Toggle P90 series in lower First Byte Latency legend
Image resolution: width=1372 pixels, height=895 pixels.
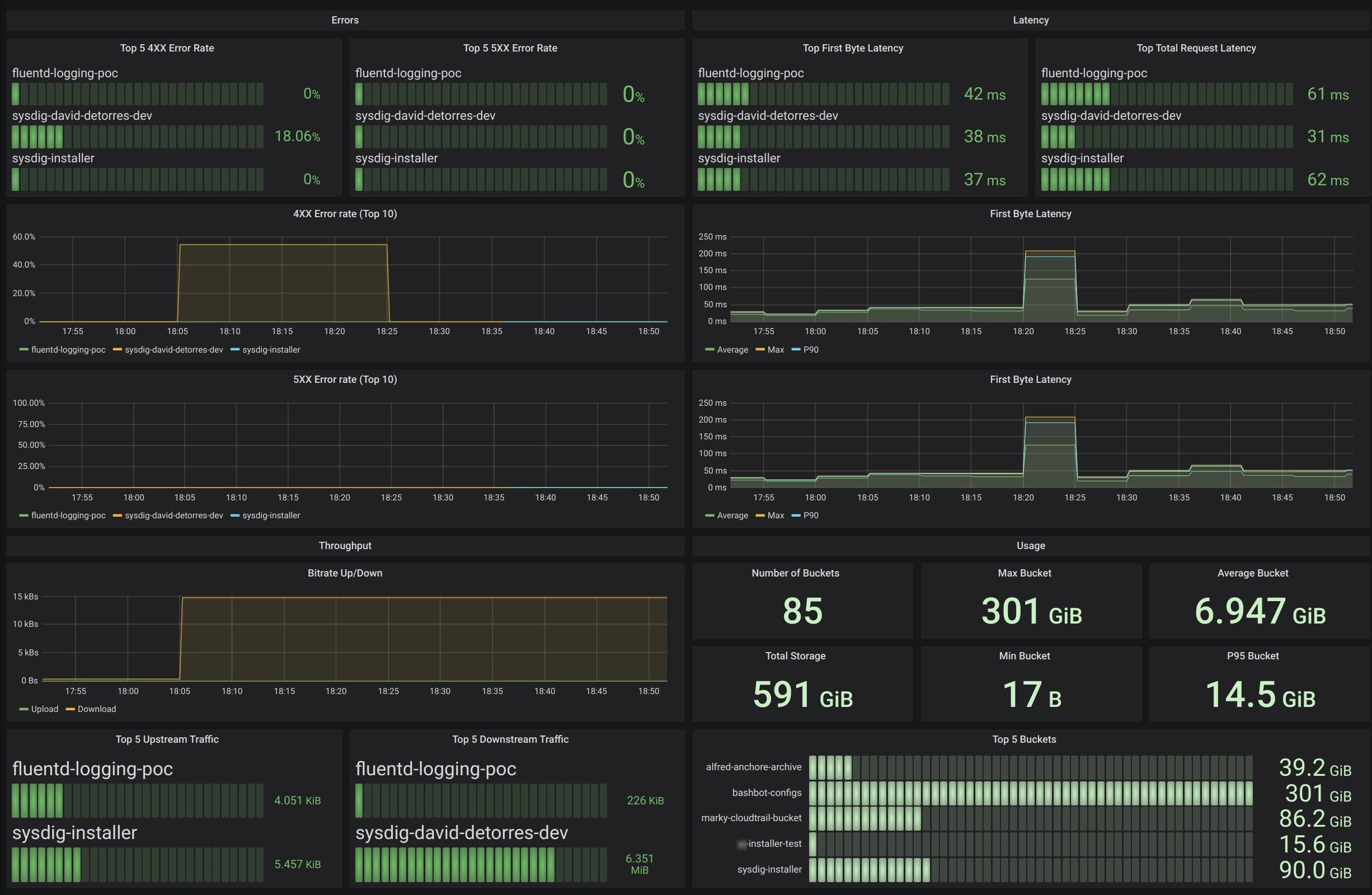click(810, 516)
